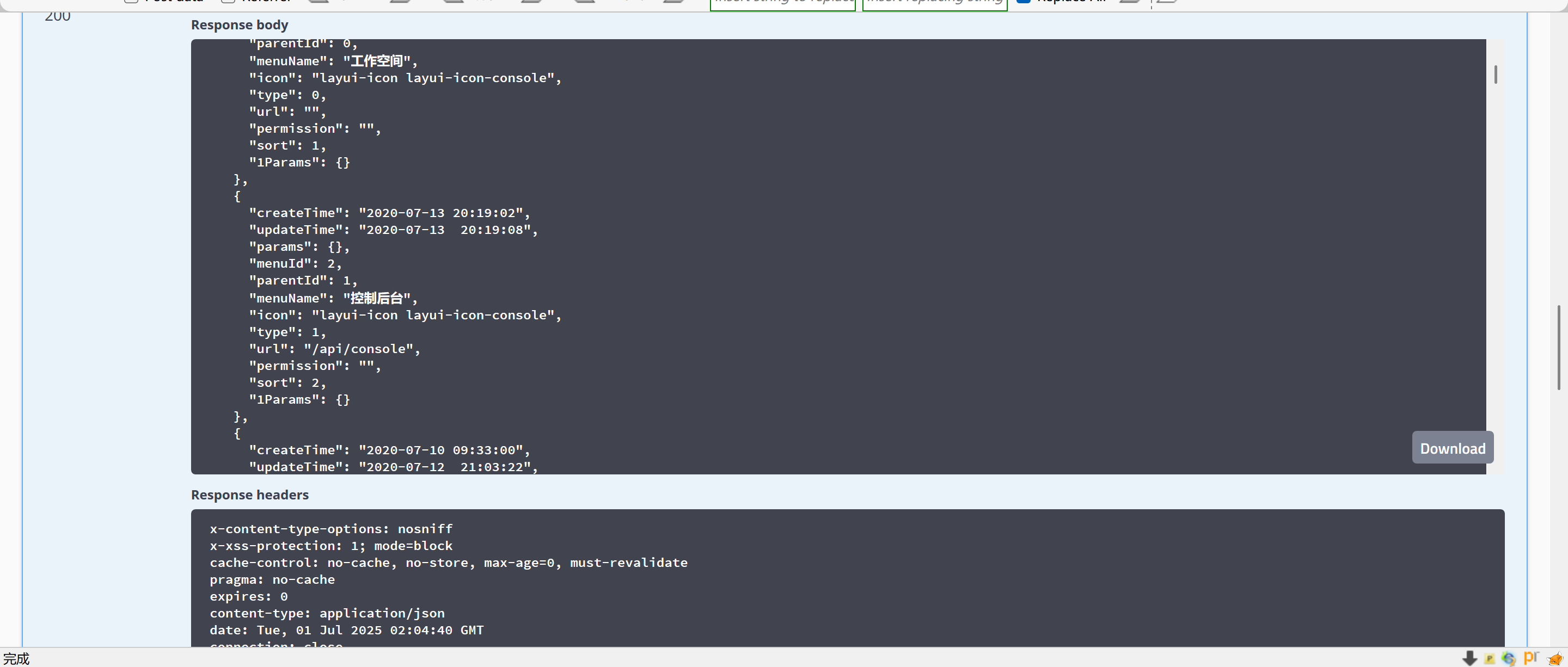Click the 200 status code label
Viewport: 1568px width, 667px height.
click(x=57, y=16)
